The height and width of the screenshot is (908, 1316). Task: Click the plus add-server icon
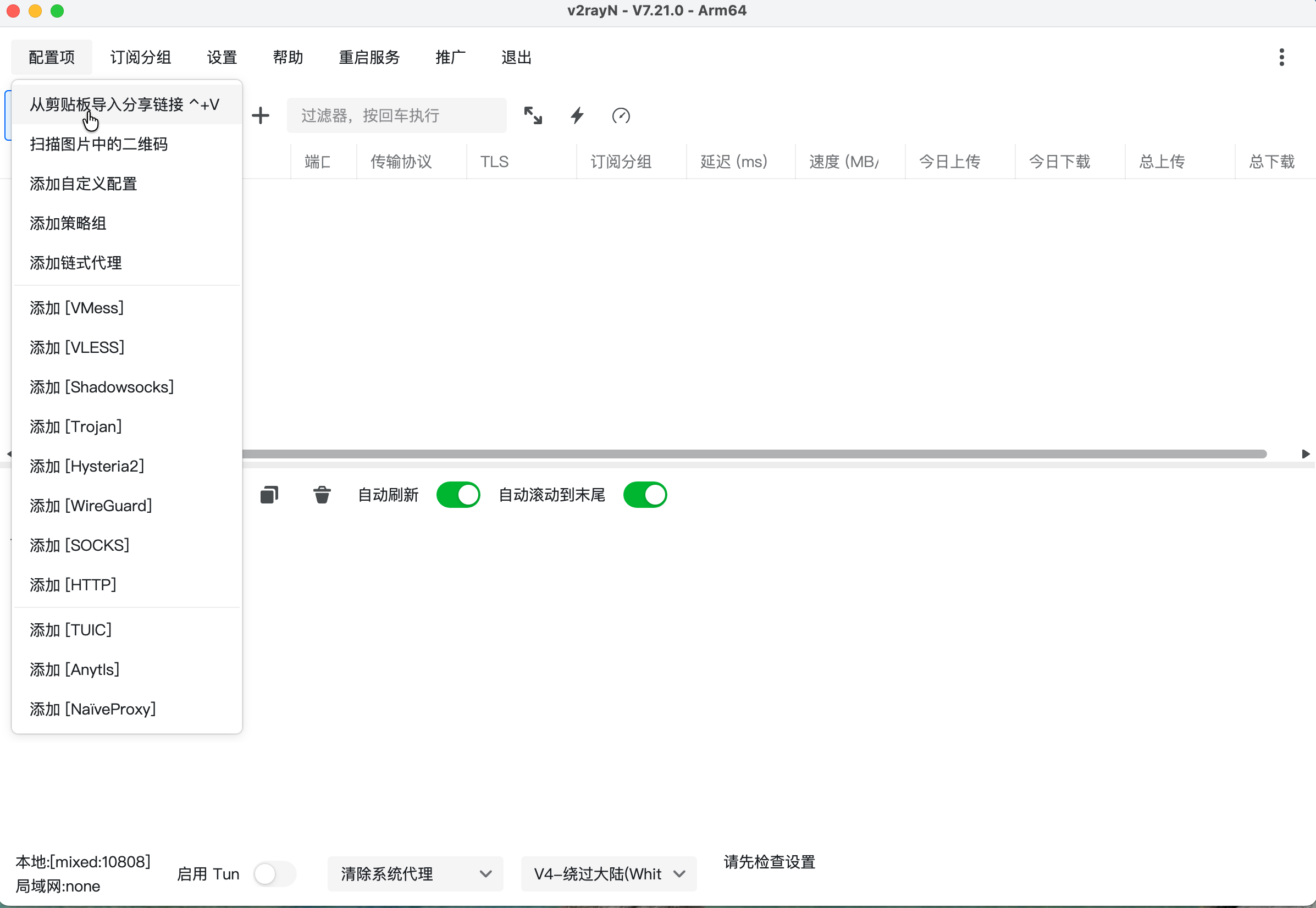261,115
